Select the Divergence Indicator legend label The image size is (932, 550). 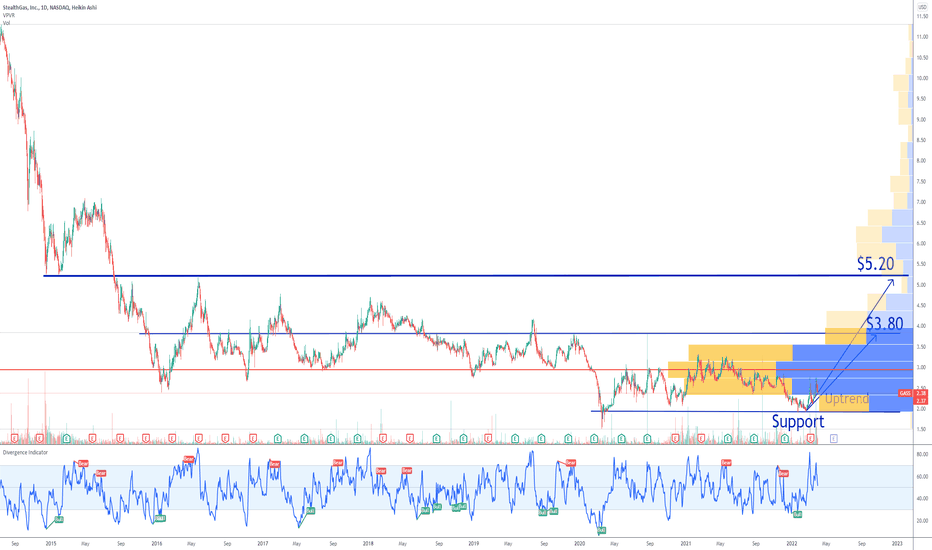click(25, 452)
